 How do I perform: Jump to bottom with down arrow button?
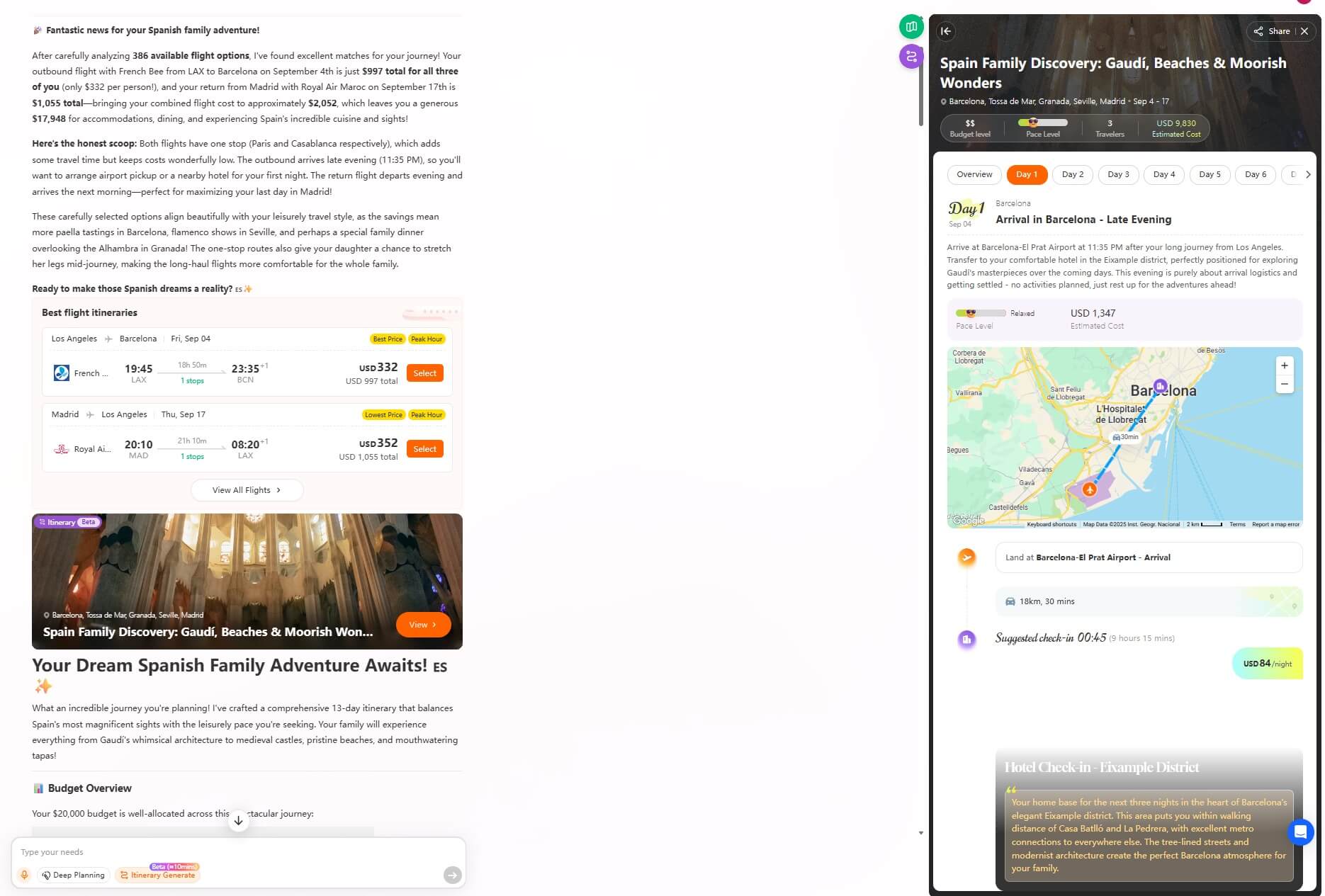click(239, 820)
